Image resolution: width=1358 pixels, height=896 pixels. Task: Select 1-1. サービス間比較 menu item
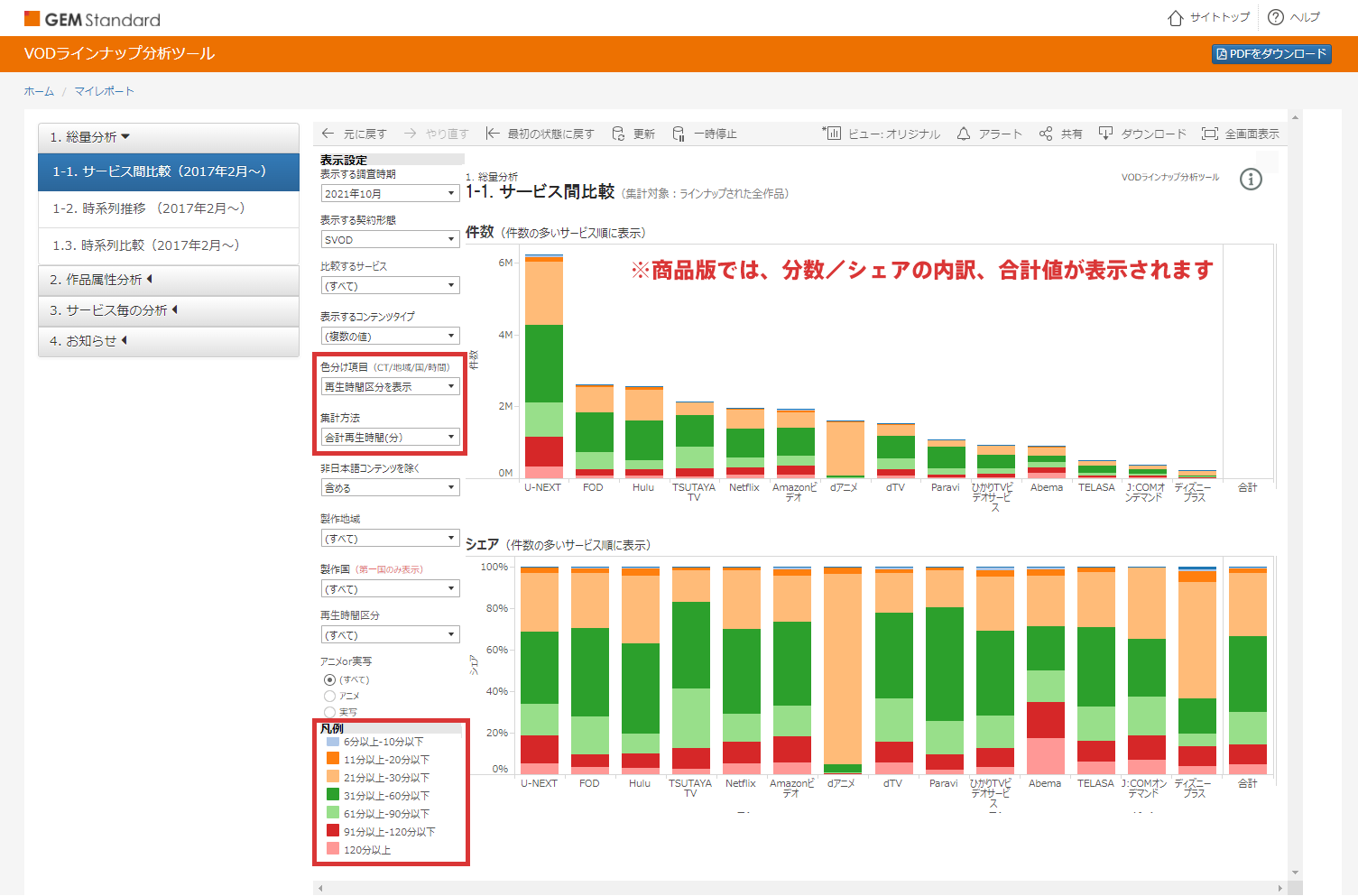[169, 171]
